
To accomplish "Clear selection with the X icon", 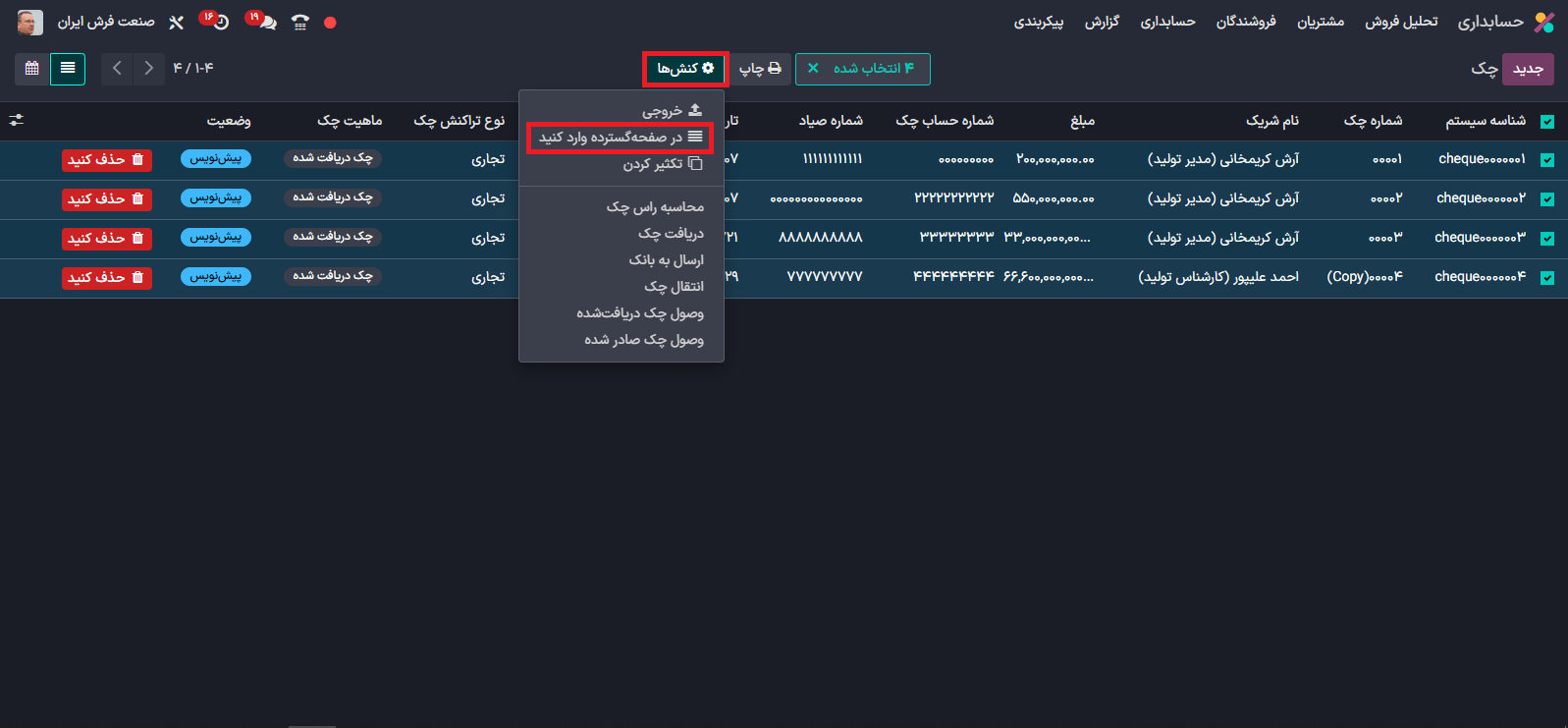I will point(813,69).
